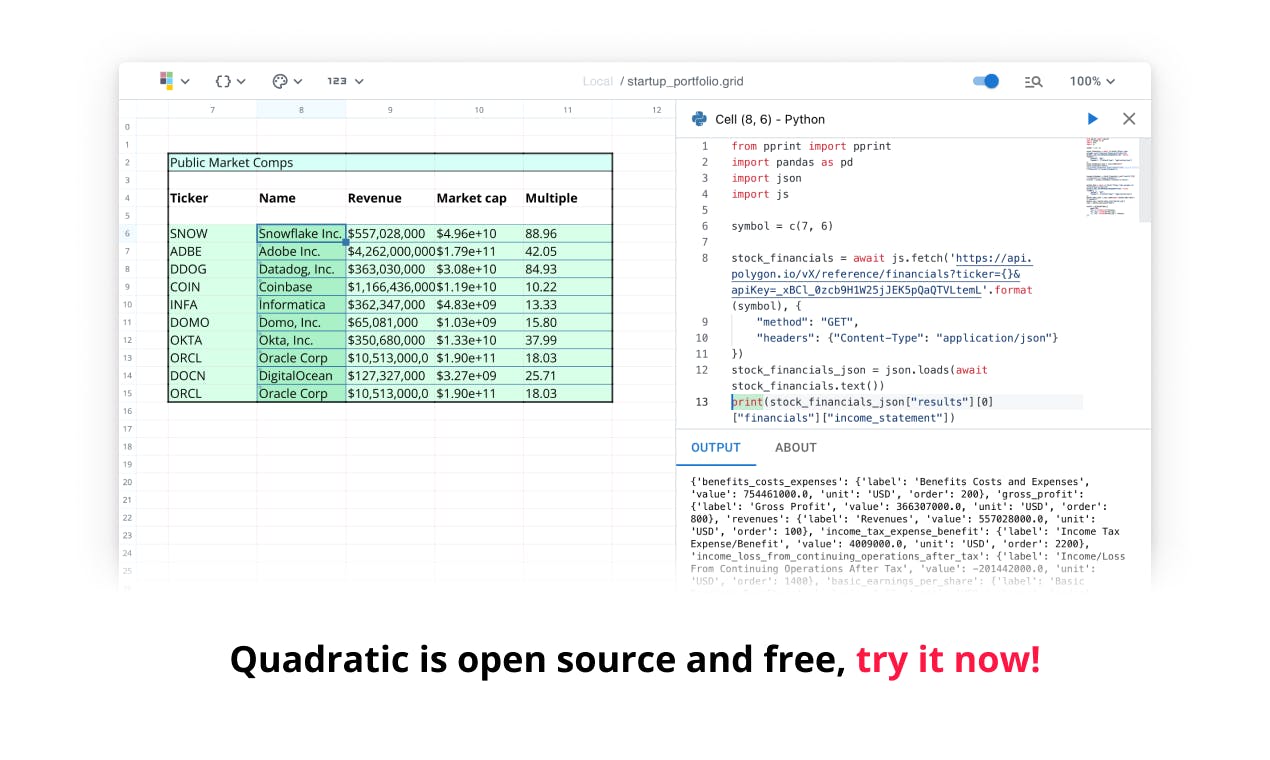Screen dimensions: 1270x760
Task: Click column header 10
Action: (479, 109)
